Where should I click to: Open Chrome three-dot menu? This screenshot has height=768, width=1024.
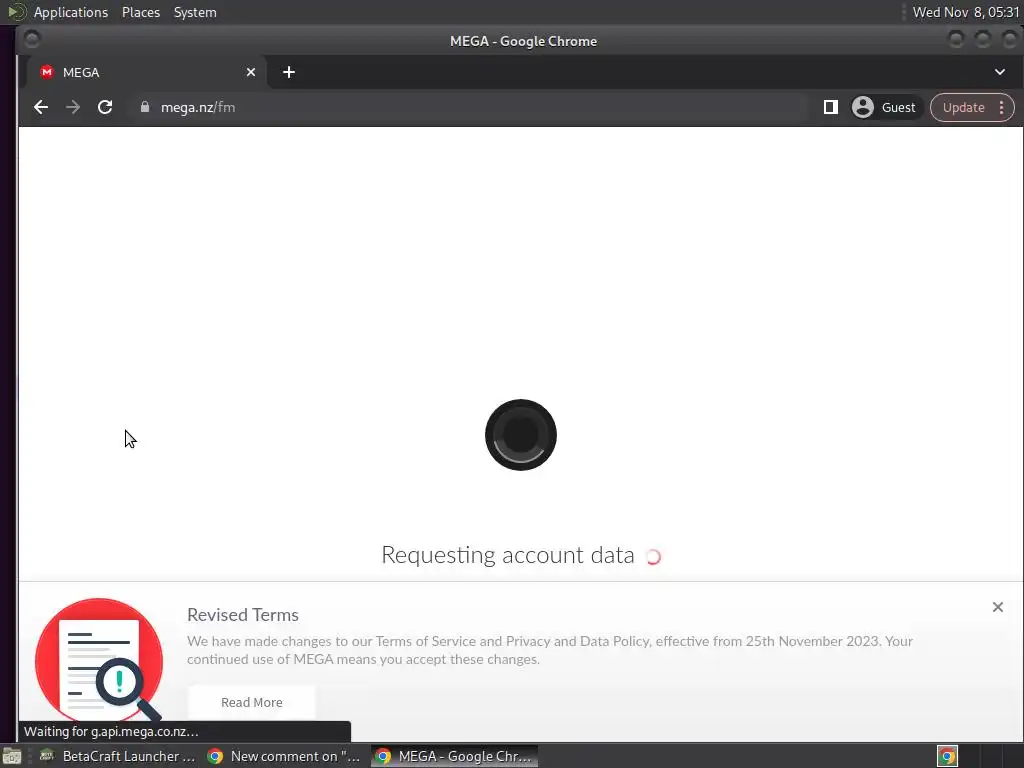(x=1002, y=108)
